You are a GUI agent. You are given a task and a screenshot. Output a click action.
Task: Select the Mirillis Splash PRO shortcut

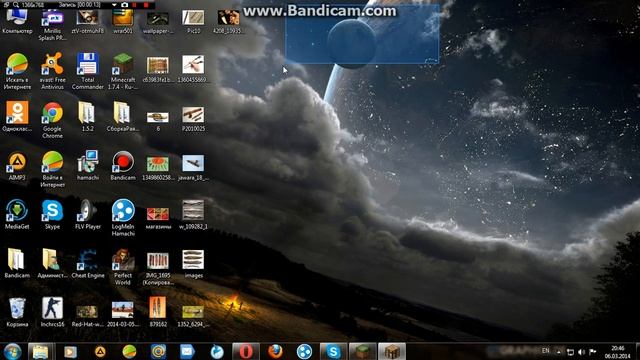click(52, 24)
